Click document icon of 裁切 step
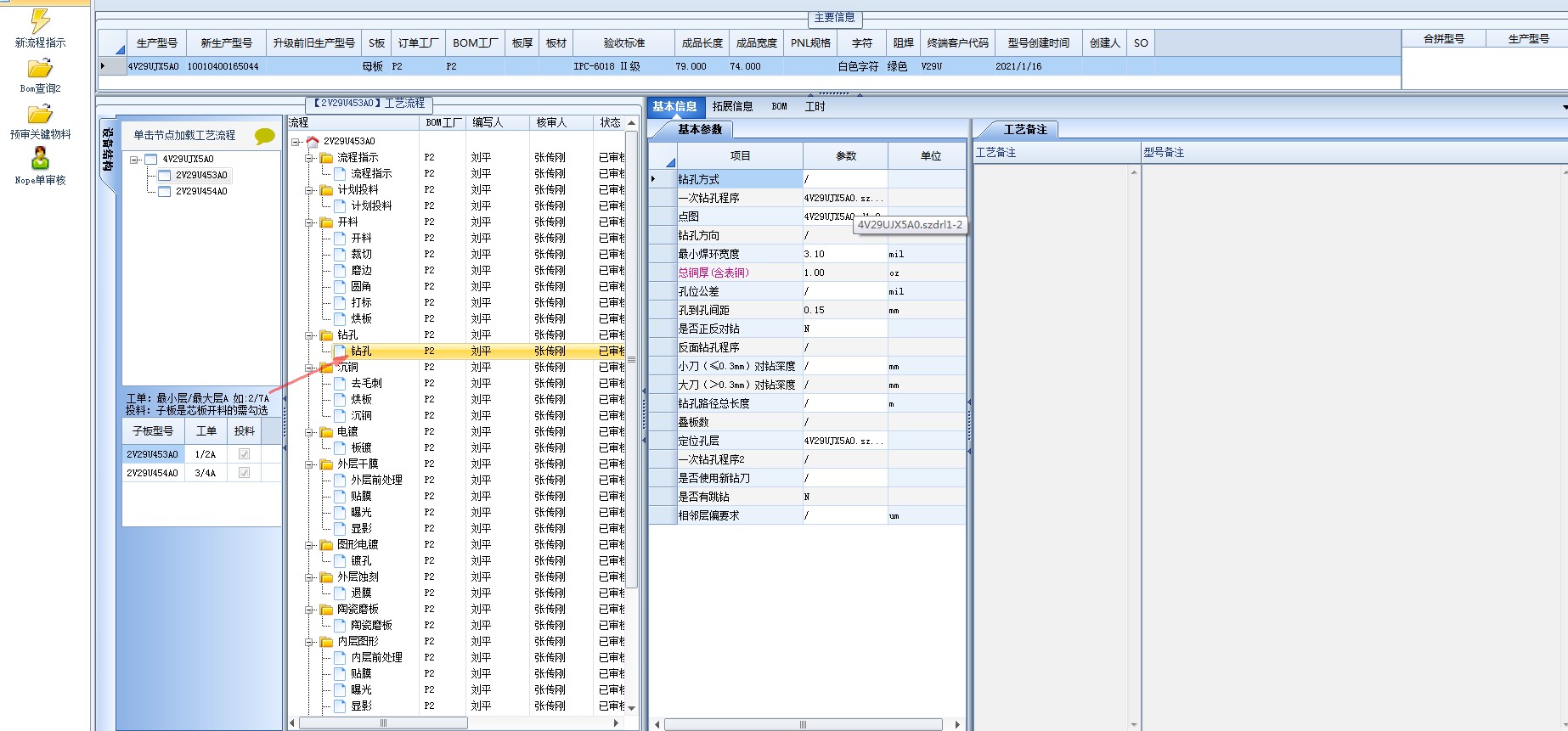The image size is (1568, 731). point(340,254)
